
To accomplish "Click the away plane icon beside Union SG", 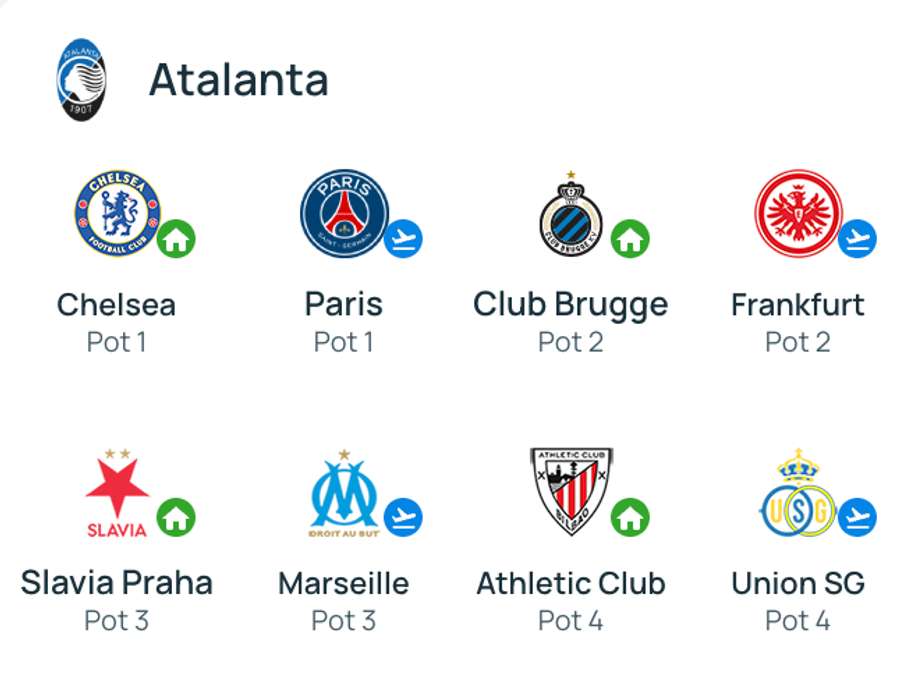I will [x=857, y=517].
